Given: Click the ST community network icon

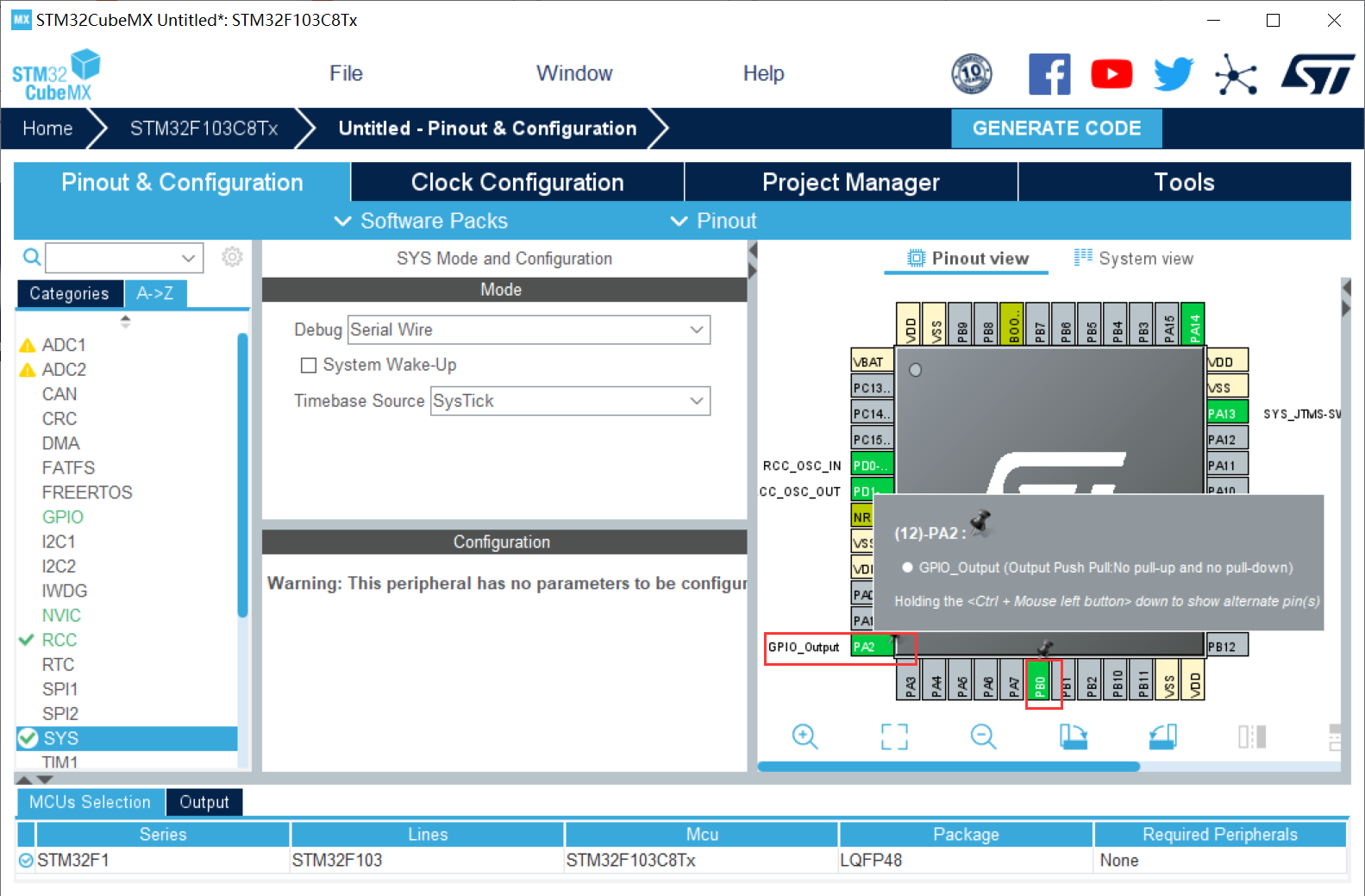Looking at the screenshot, I should (x=1236, y=75).
